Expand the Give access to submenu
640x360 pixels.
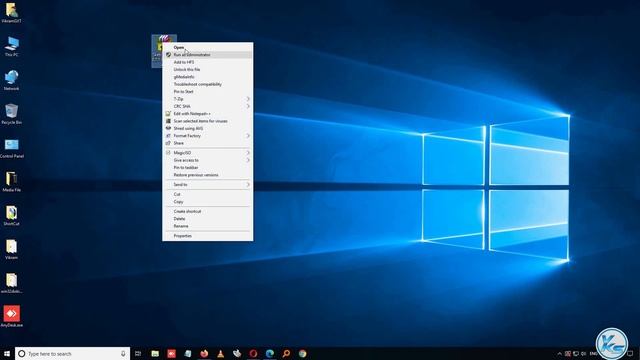[208, 160]
